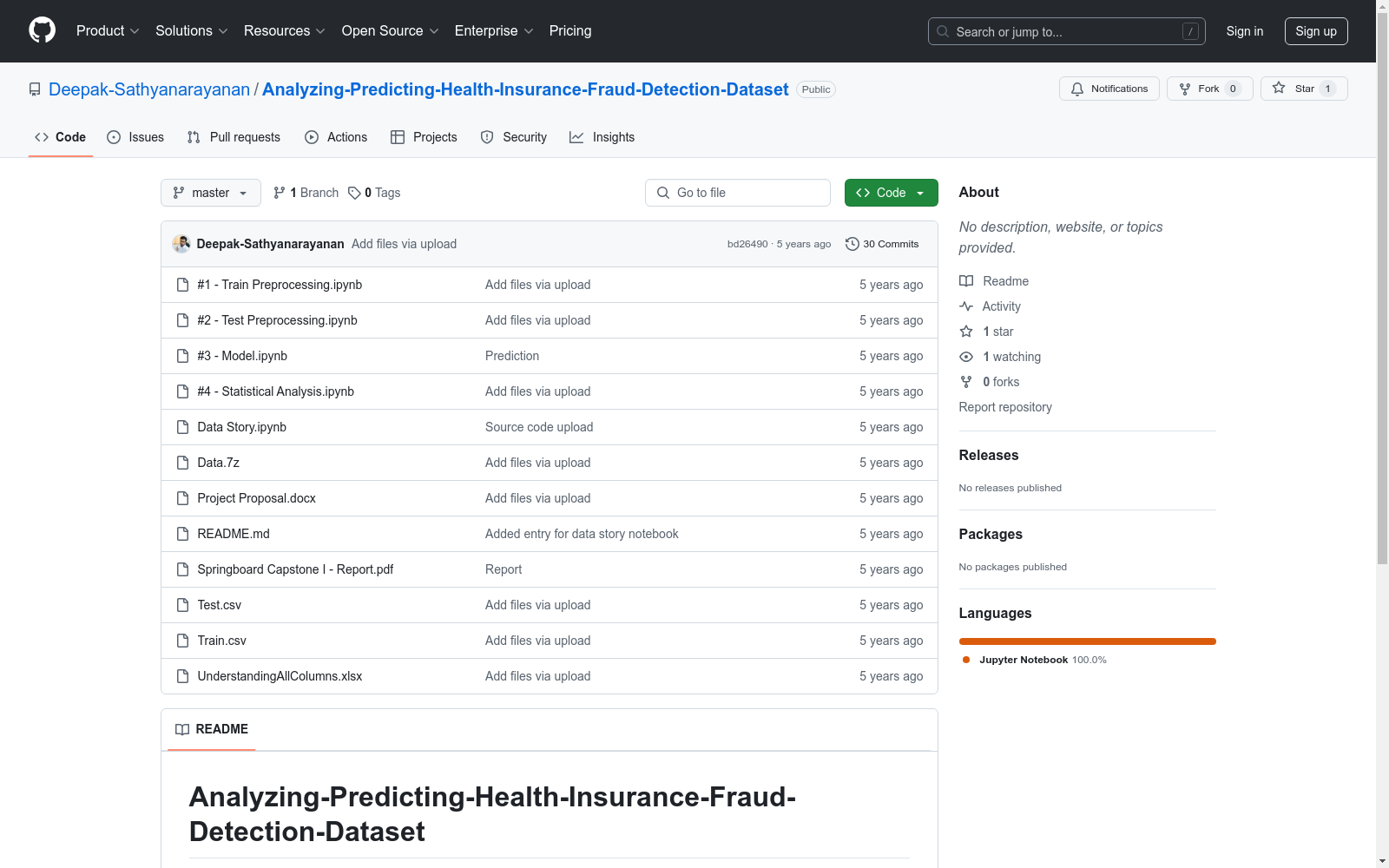Click the Sign up button
Viewport: 1389px width, 868px height.
coord(1315,30)
